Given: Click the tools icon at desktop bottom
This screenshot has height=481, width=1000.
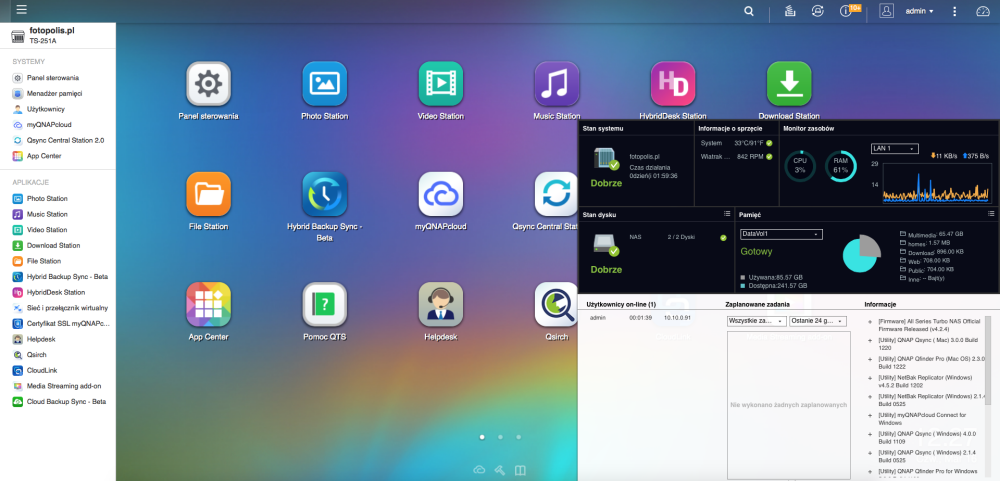Looking at the screenshot, I should (500, 470).
